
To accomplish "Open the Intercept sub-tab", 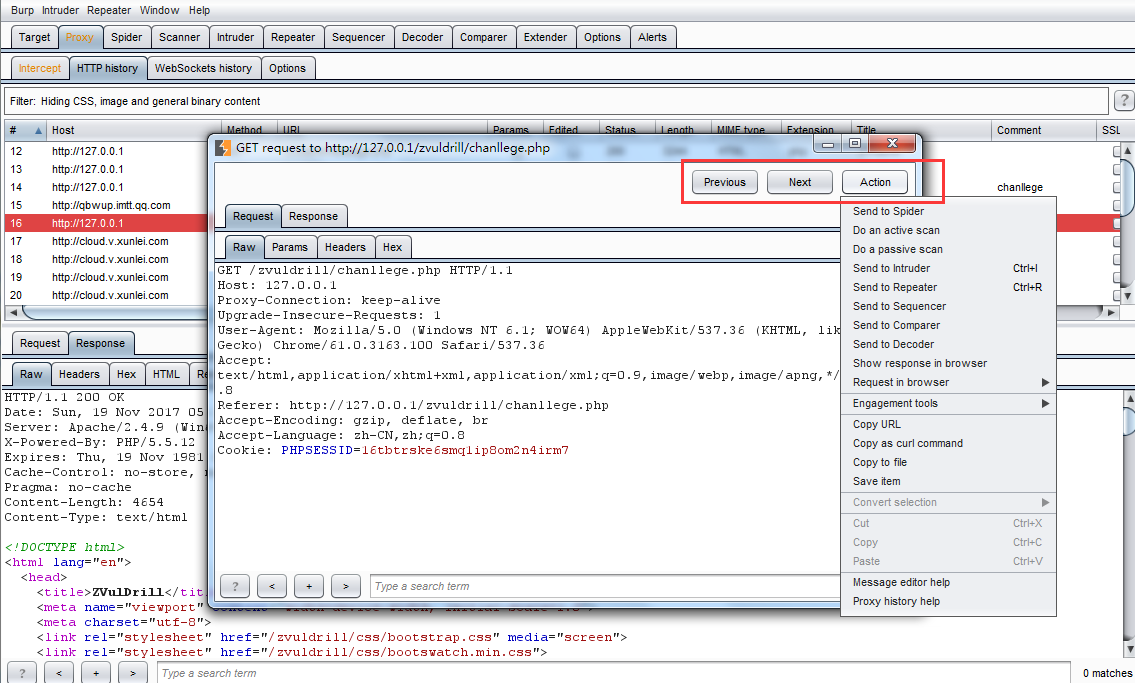I will coord(40,68).
